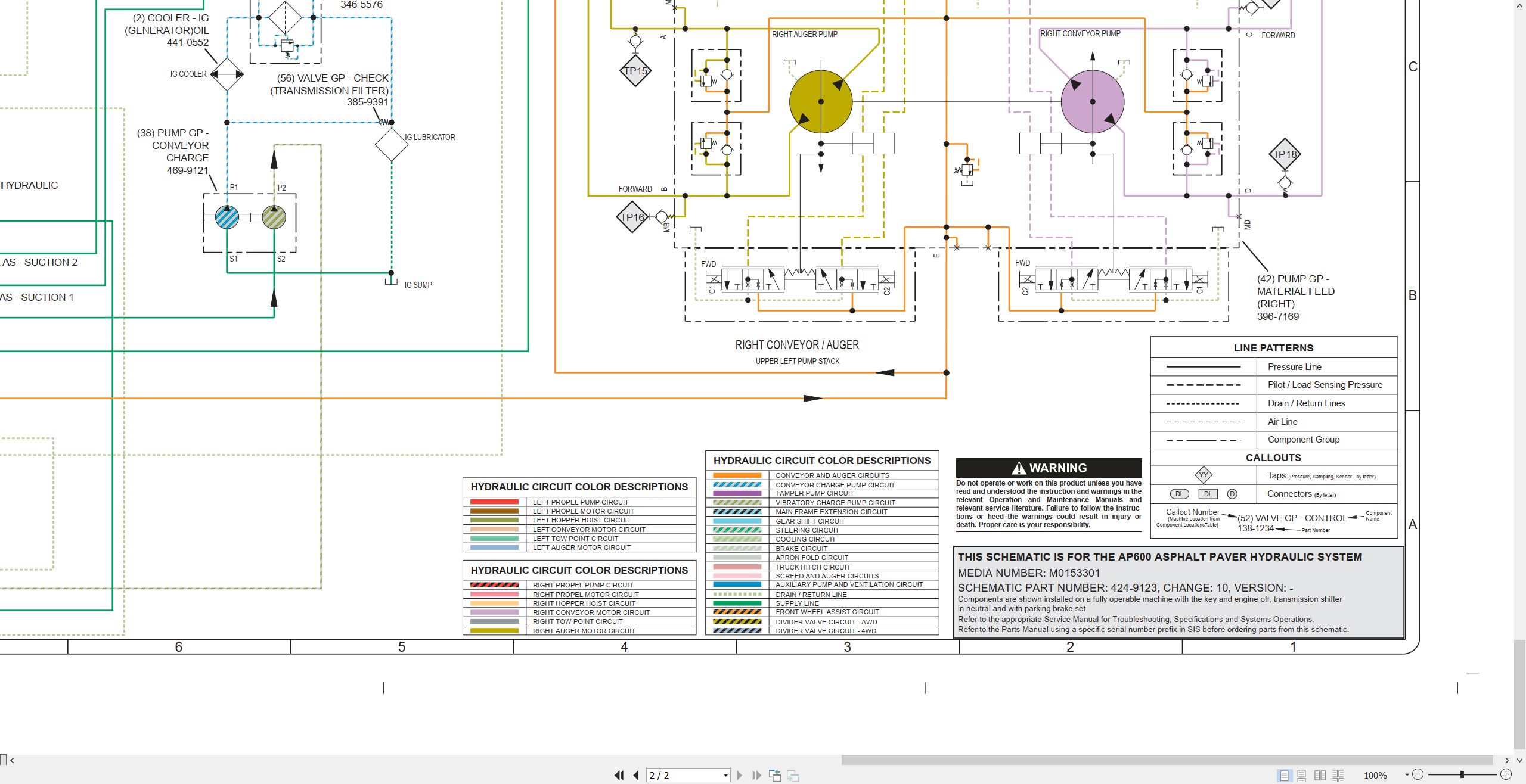Click the vertical scrollbar thumb
Screen dimensions: 1526x784
(1519, 694)
